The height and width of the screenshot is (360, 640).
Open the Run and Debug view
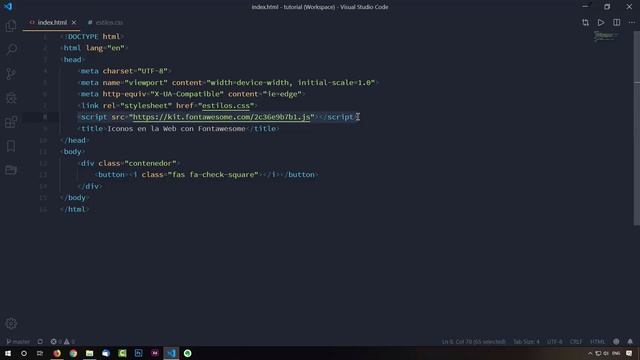[11, 98]
